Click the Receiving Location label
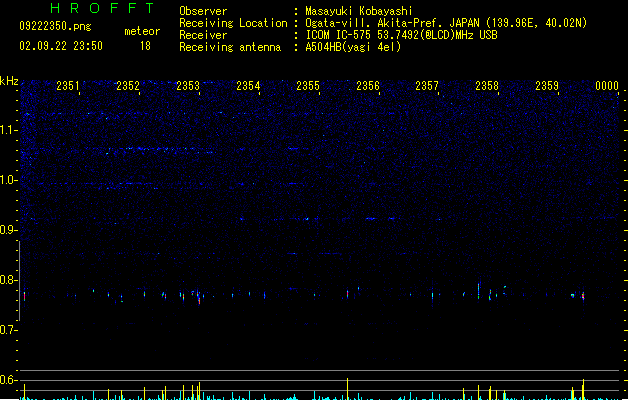This screenshot has width=629, height=400. click(x=233, y=23)
